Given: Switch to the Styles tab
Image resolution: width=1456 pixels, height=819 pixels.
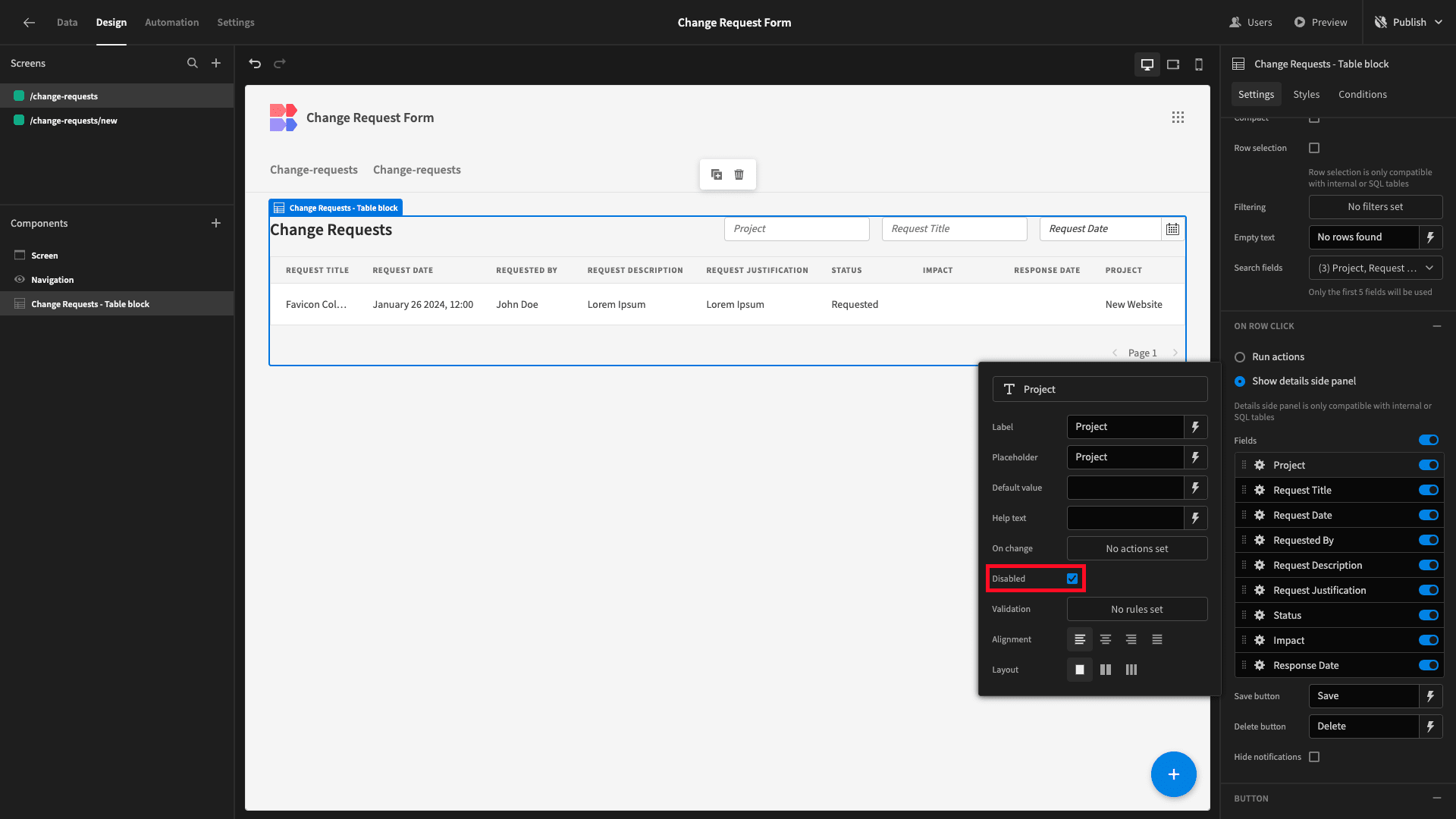Looking at the screenshot, I should (1306, 94).
